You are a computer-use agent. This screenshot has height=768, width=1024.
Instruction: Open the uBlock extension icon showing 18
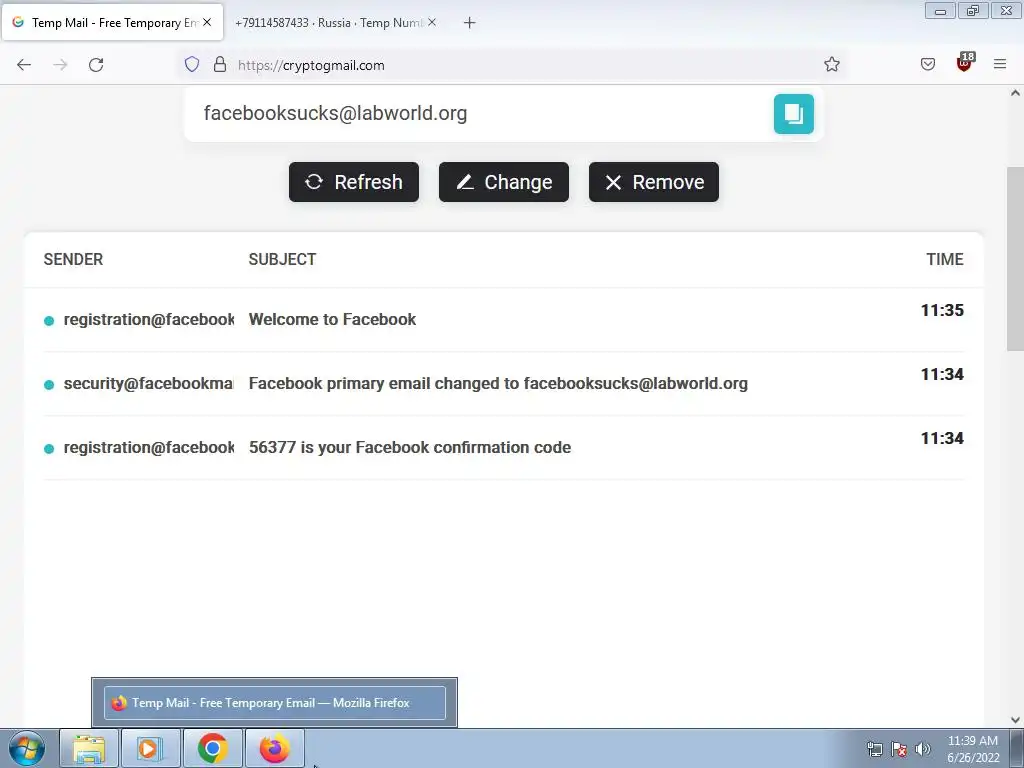click(x=964, y=63)
